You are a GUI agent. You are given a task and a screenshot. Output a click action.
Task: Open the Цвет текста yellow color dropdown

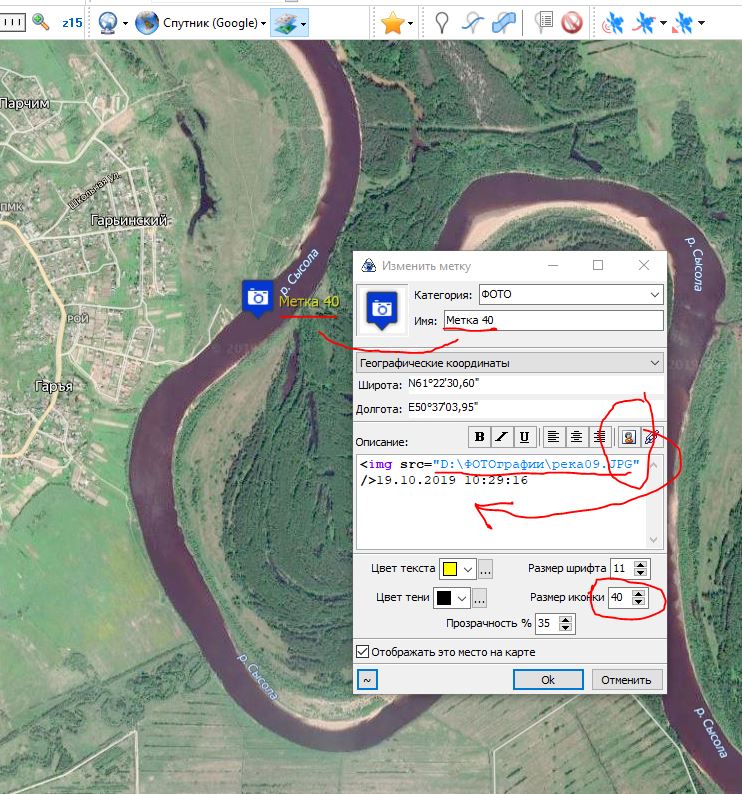click(458, 569)
